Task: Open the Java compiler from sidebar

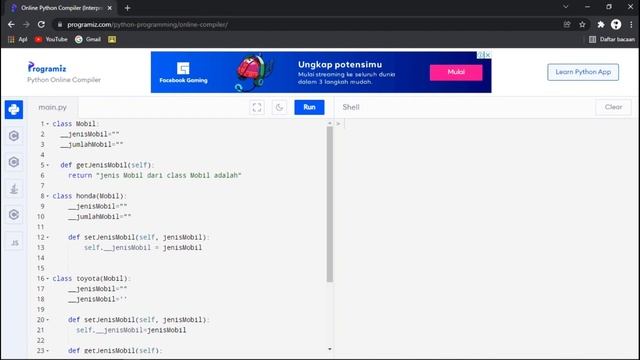Action: click(x=14, y=189)
